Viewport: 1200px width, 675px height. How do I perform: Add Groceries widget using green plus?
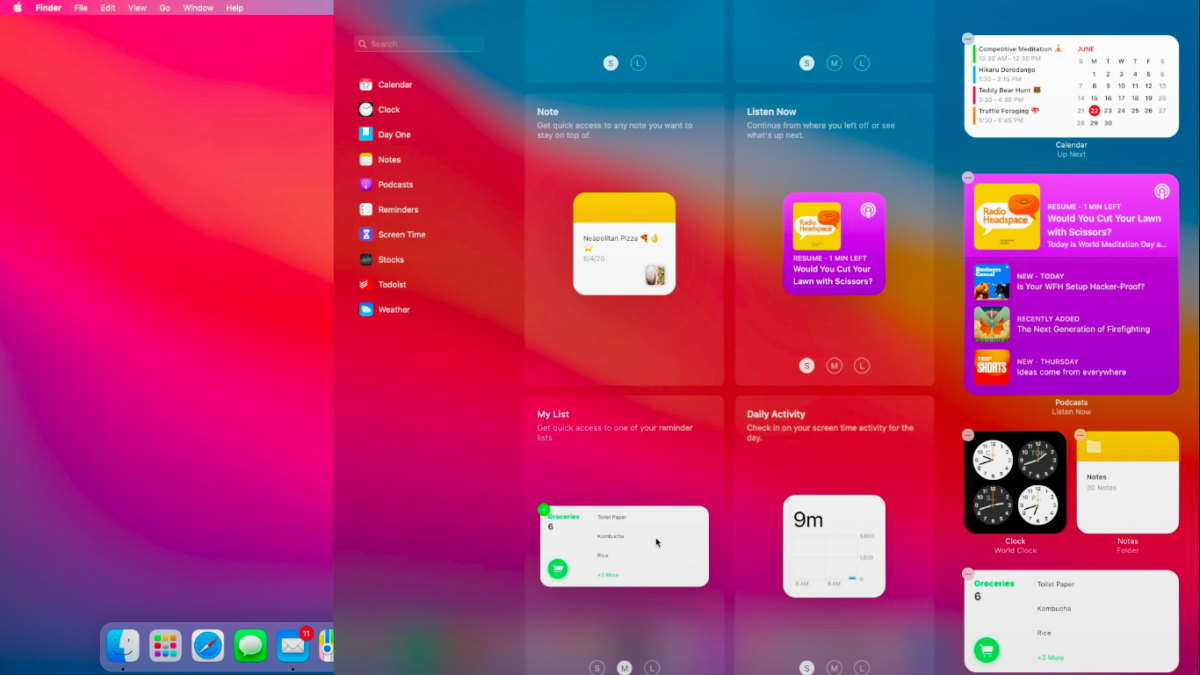(544, 509)
